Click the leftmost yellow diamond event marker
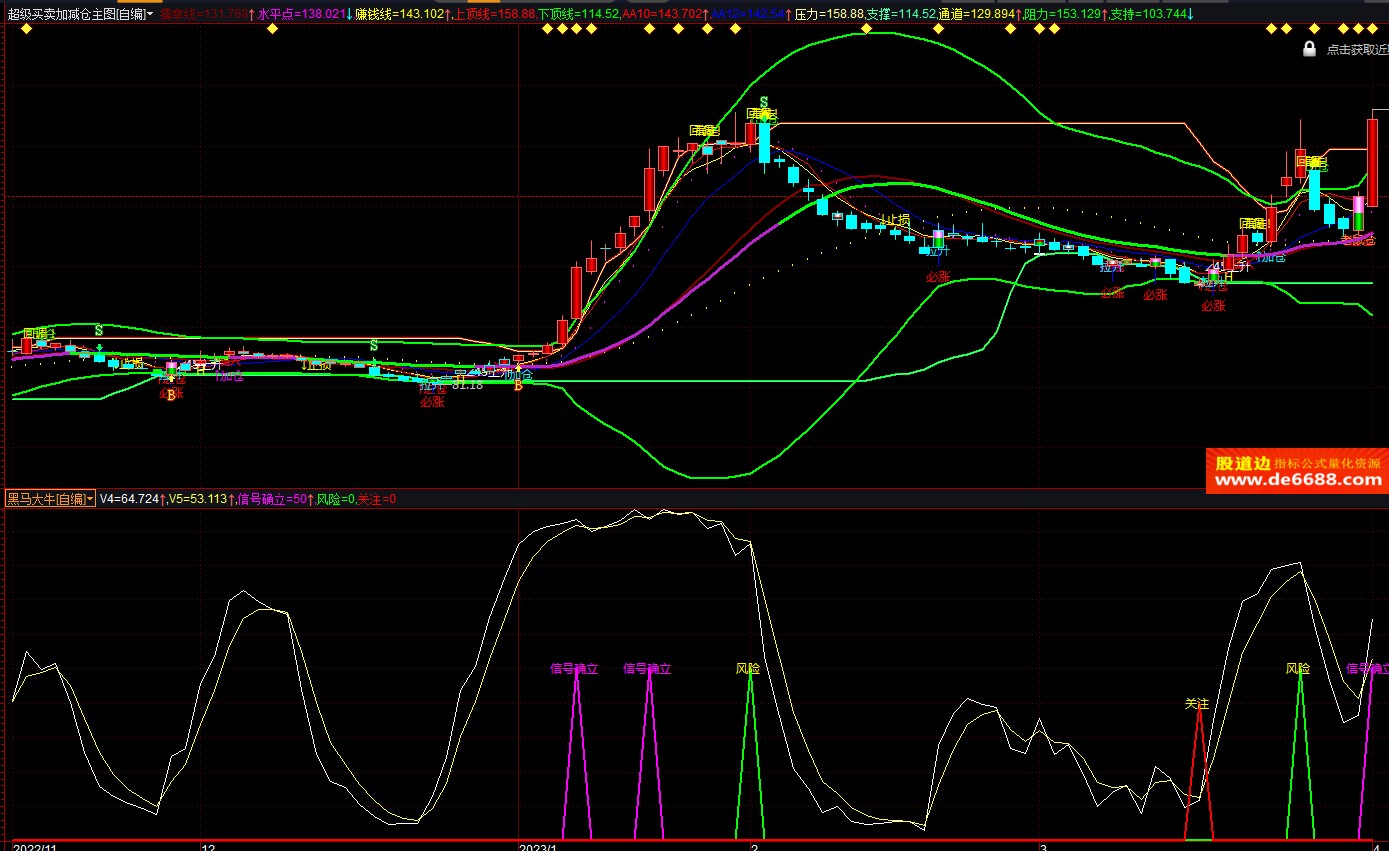The width and height of the screenshot is (1389, 851). pyautogui.click(x=26, y=29)
